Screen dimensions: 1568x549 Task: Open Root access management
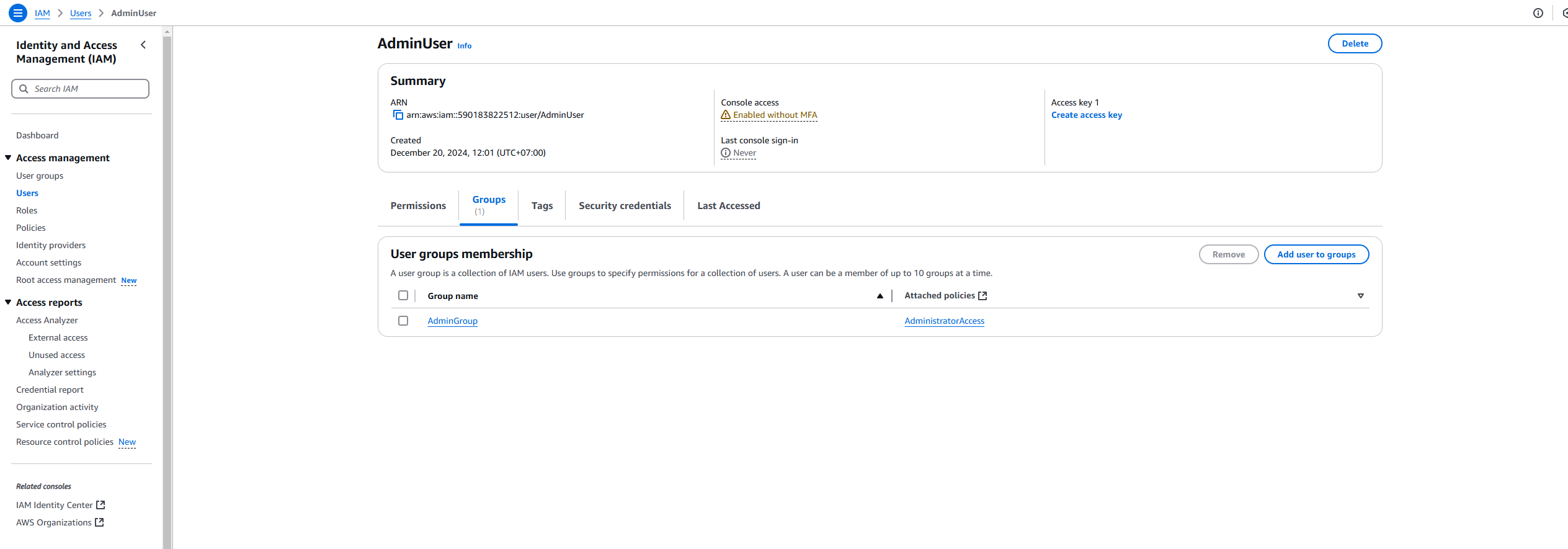(x=66, y=280)
